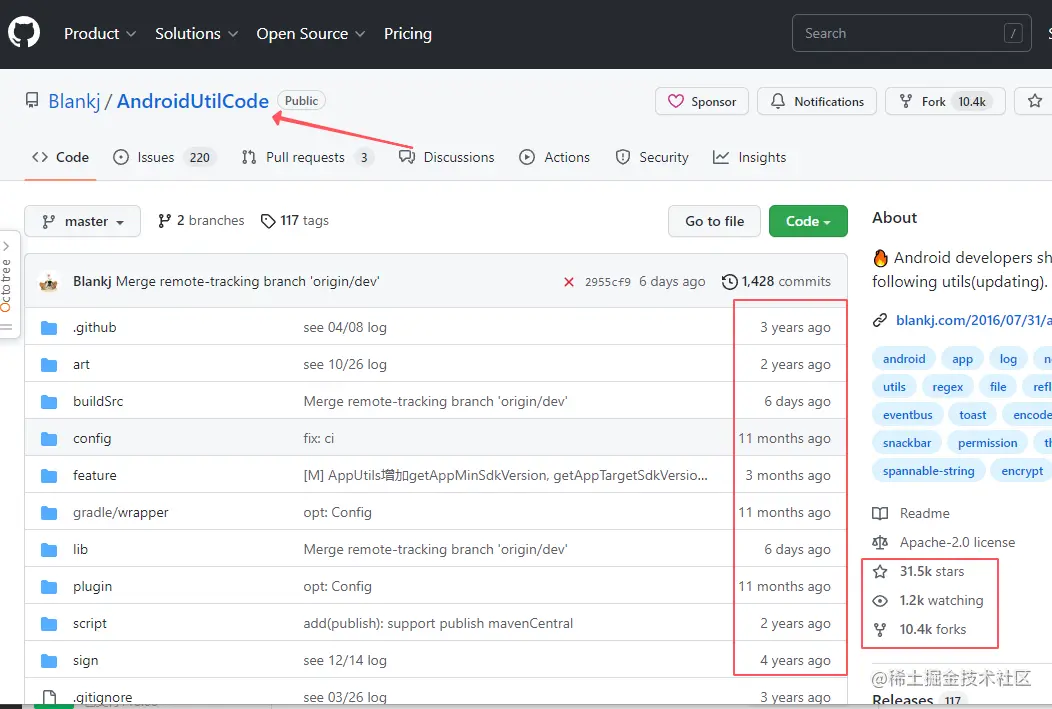Screen dimensions: 1052x709
Task: Open the Open Source dropdown menu
Action: (x=311, y=34)
